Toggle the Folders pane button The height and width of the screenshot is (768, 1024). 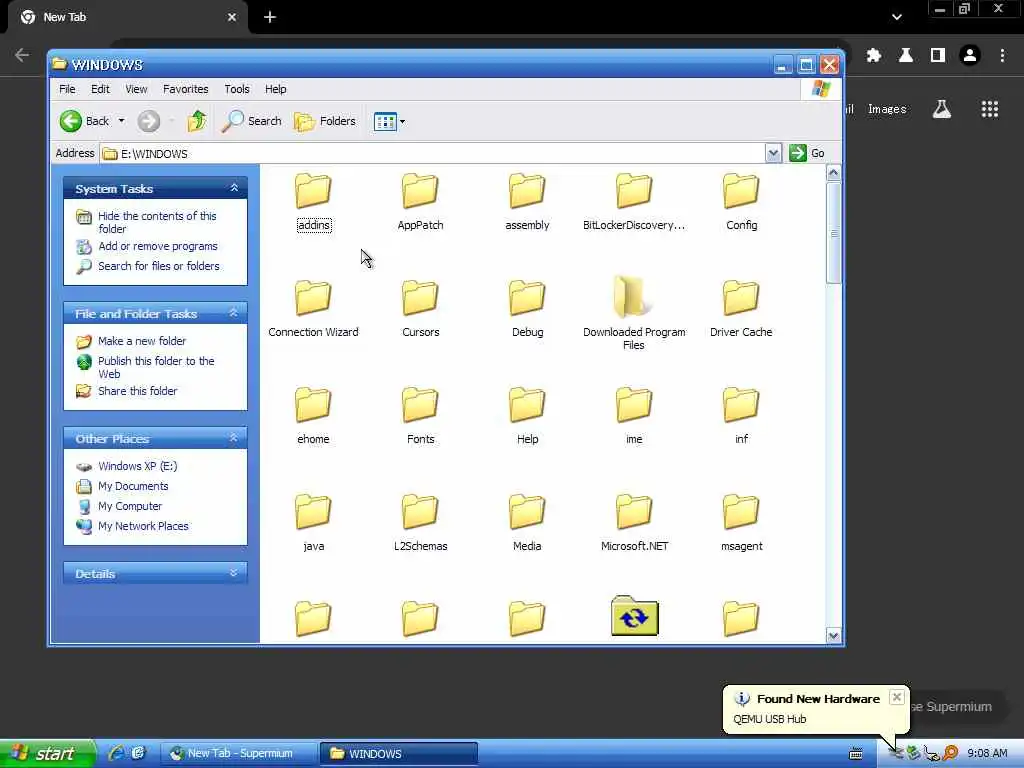point(325,121)
